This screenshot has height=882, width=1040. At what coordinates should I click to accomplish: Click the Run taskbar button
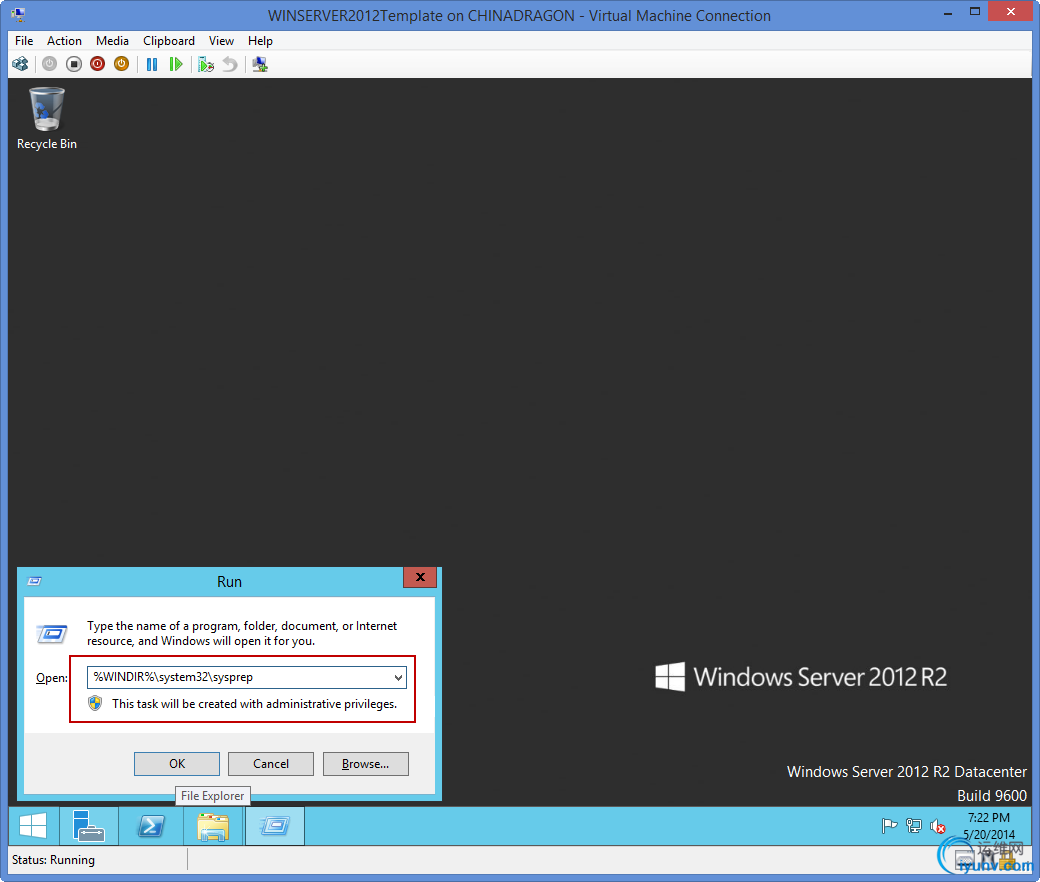pyautogui.click(x=275, y=826)
